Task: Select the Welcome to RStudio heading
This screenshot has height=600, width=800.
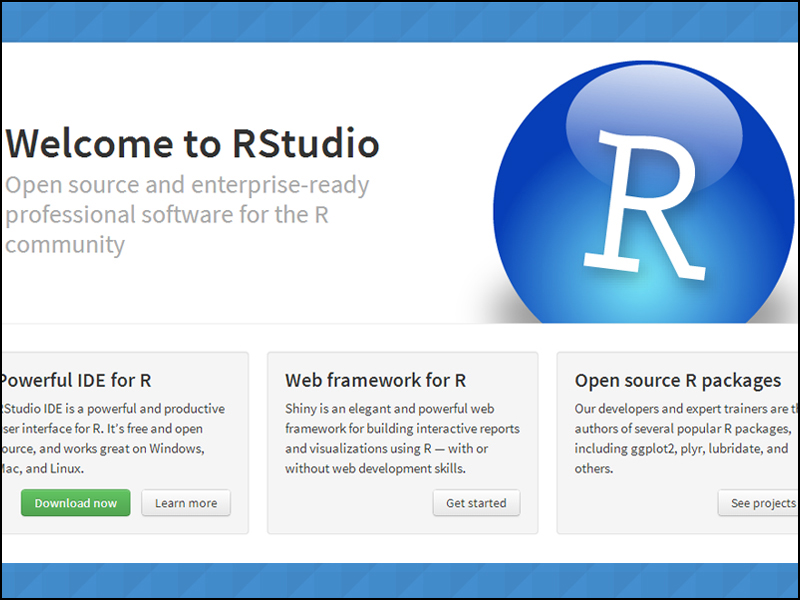Action: (x=192, y=144)
